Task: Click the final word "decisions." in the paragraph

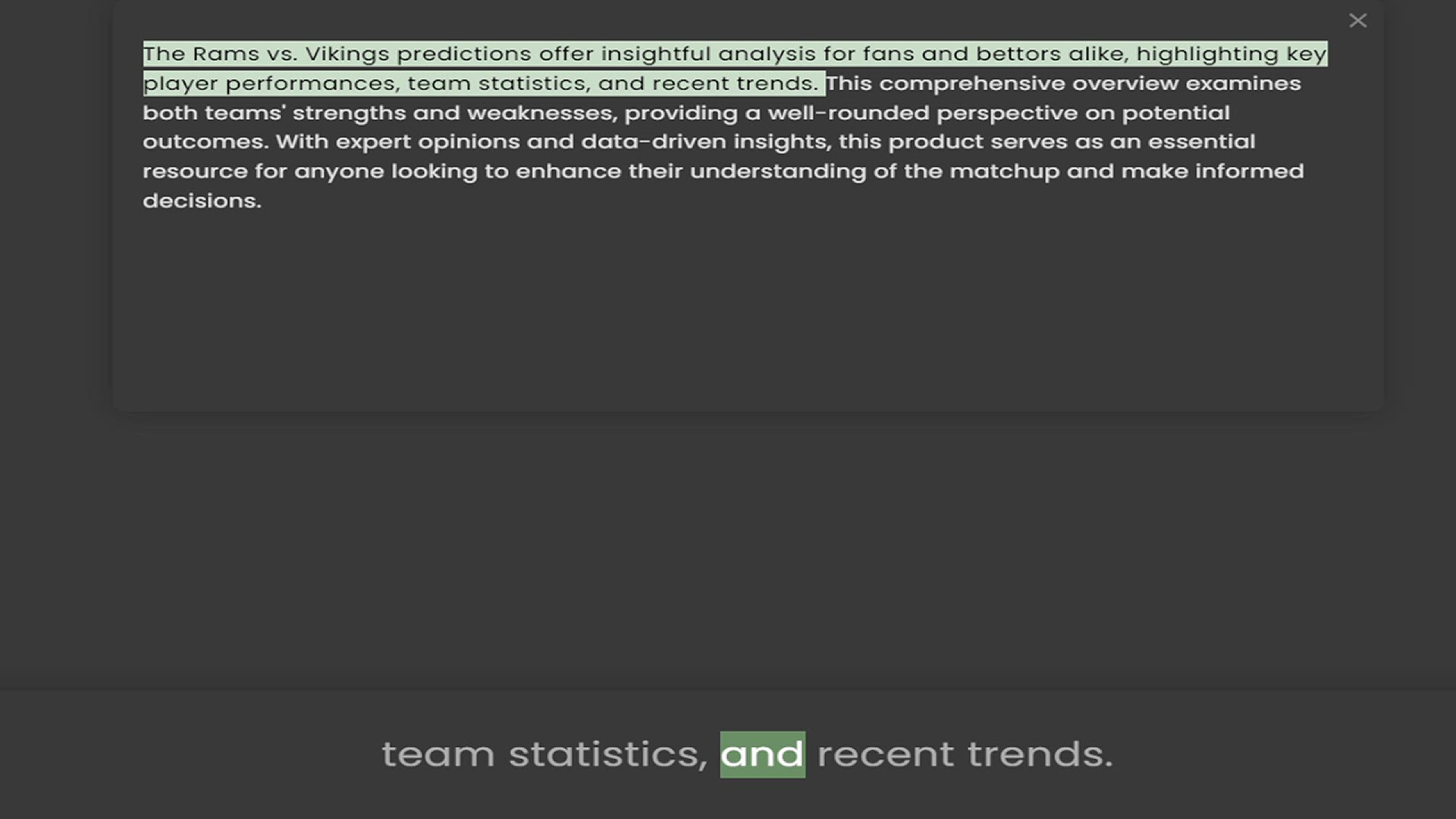Action: pos(202,201)
